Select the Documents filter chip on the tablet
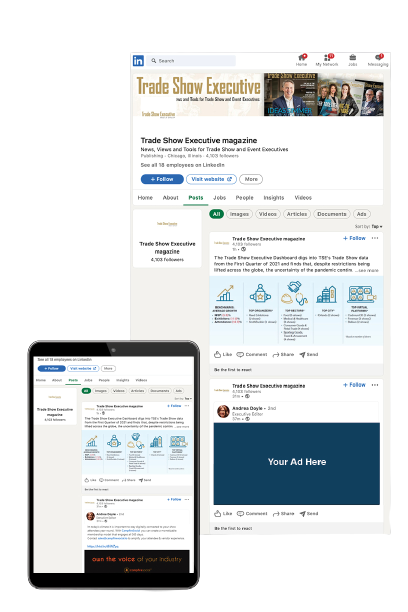 click(160, 391)
